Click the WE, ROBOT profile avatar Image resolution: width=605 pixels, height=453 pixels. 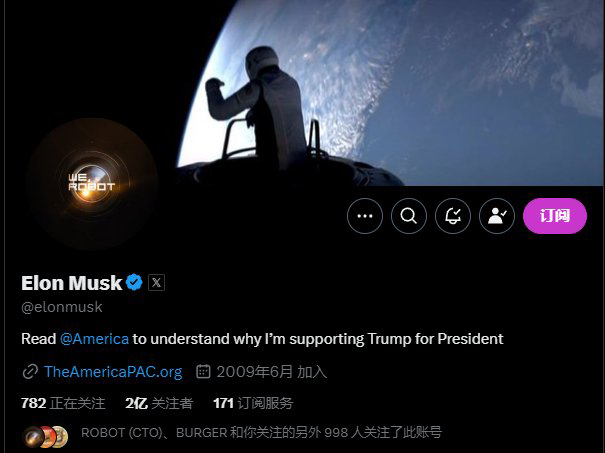pos(91,184)
